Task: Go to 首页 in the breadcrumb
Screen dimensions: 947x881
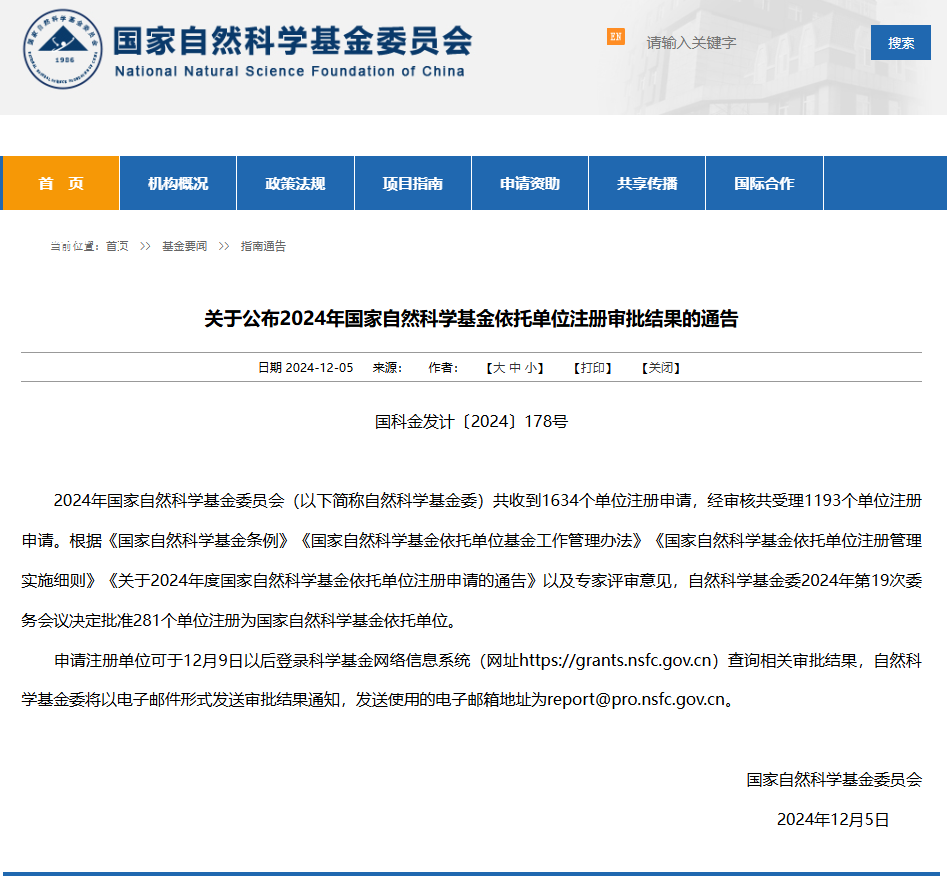Action: point(117,246)
